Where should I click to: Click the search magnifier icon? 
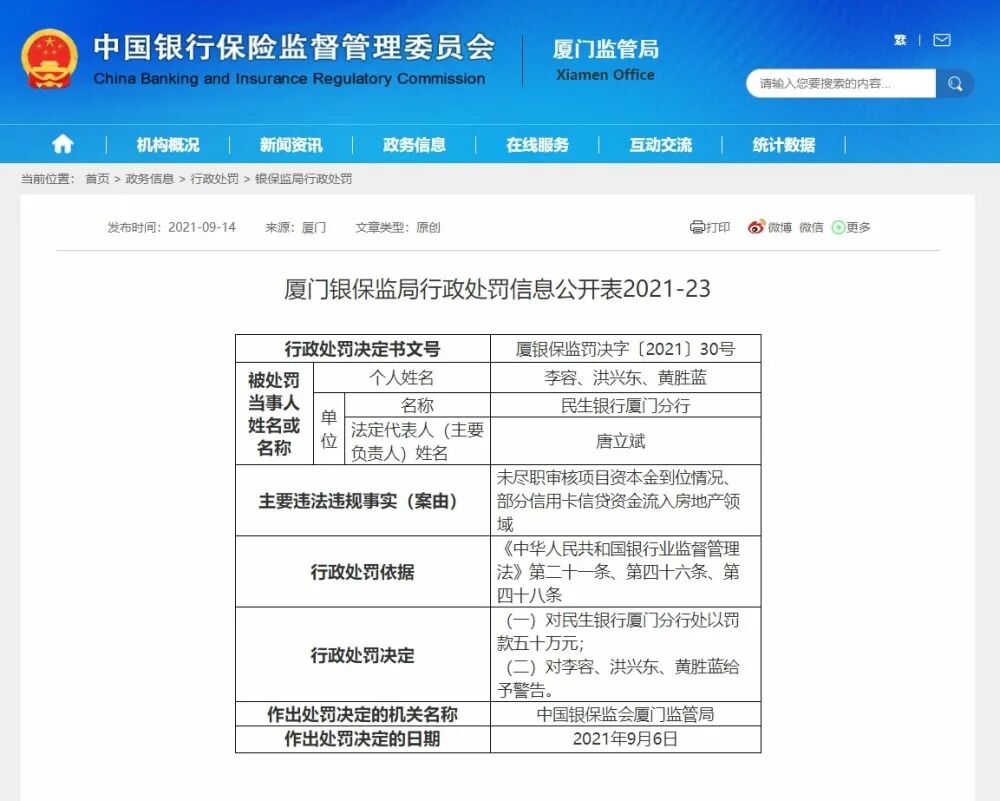point(954,84)
